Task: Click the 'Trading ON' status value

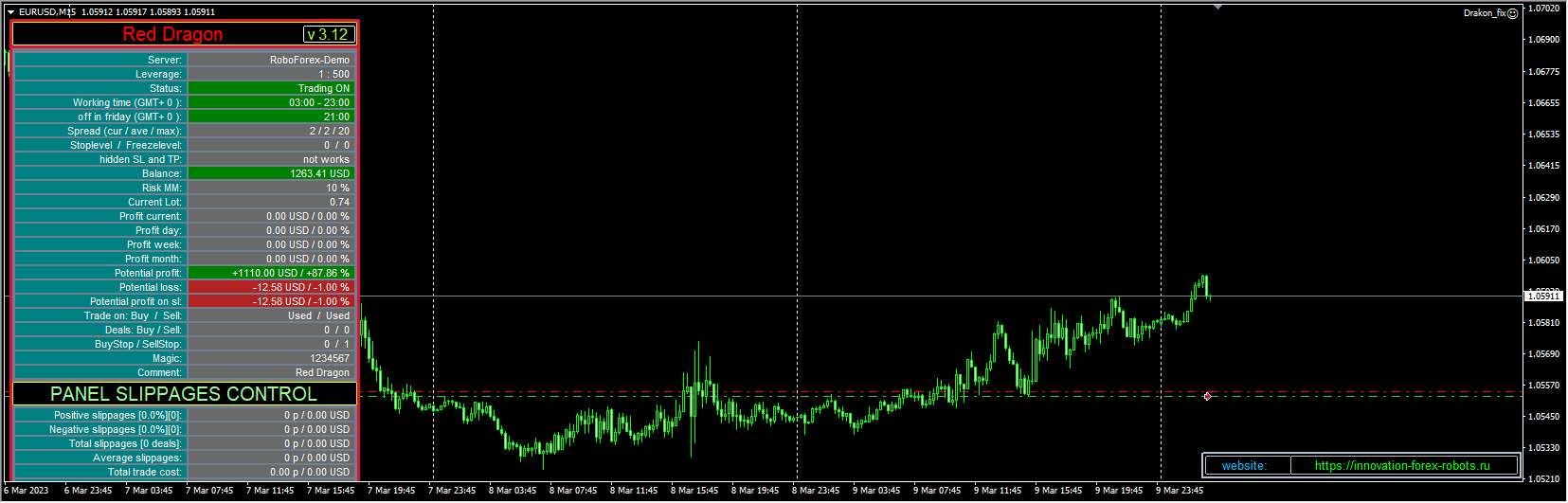Action: click(x=270, y=88)
